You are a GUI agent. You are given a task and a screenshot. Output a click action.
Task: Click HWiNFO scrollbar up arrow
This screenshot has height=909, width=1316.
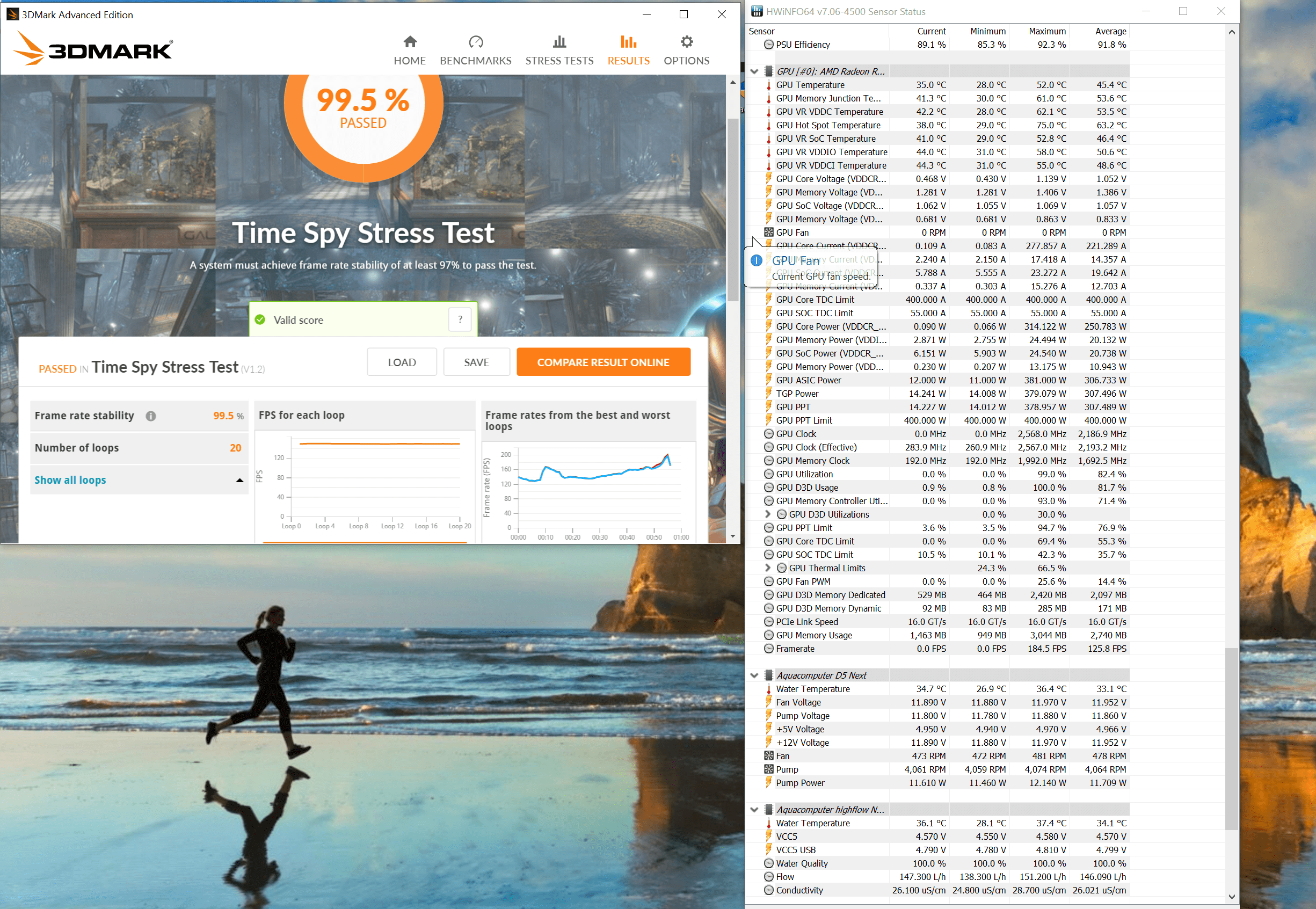(1231, 32)
